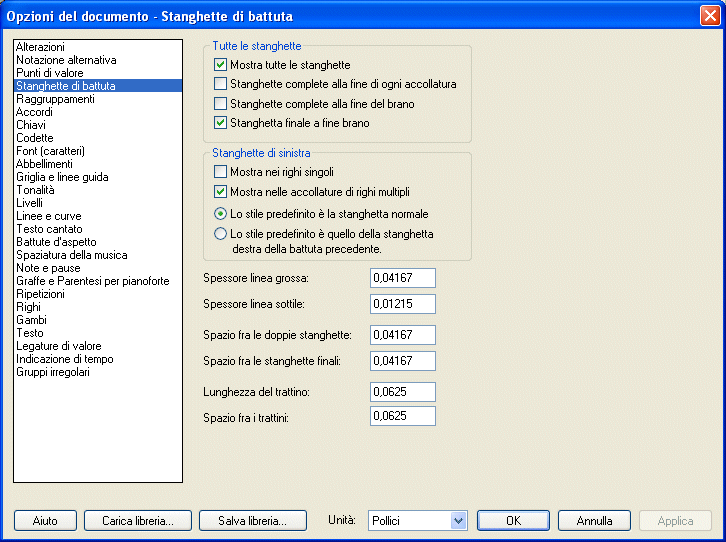This screenshot has width=726, height=542.
Task: Edit Spazio fra i trattini field
Action: pyautogui.click(x=403, y=416)
